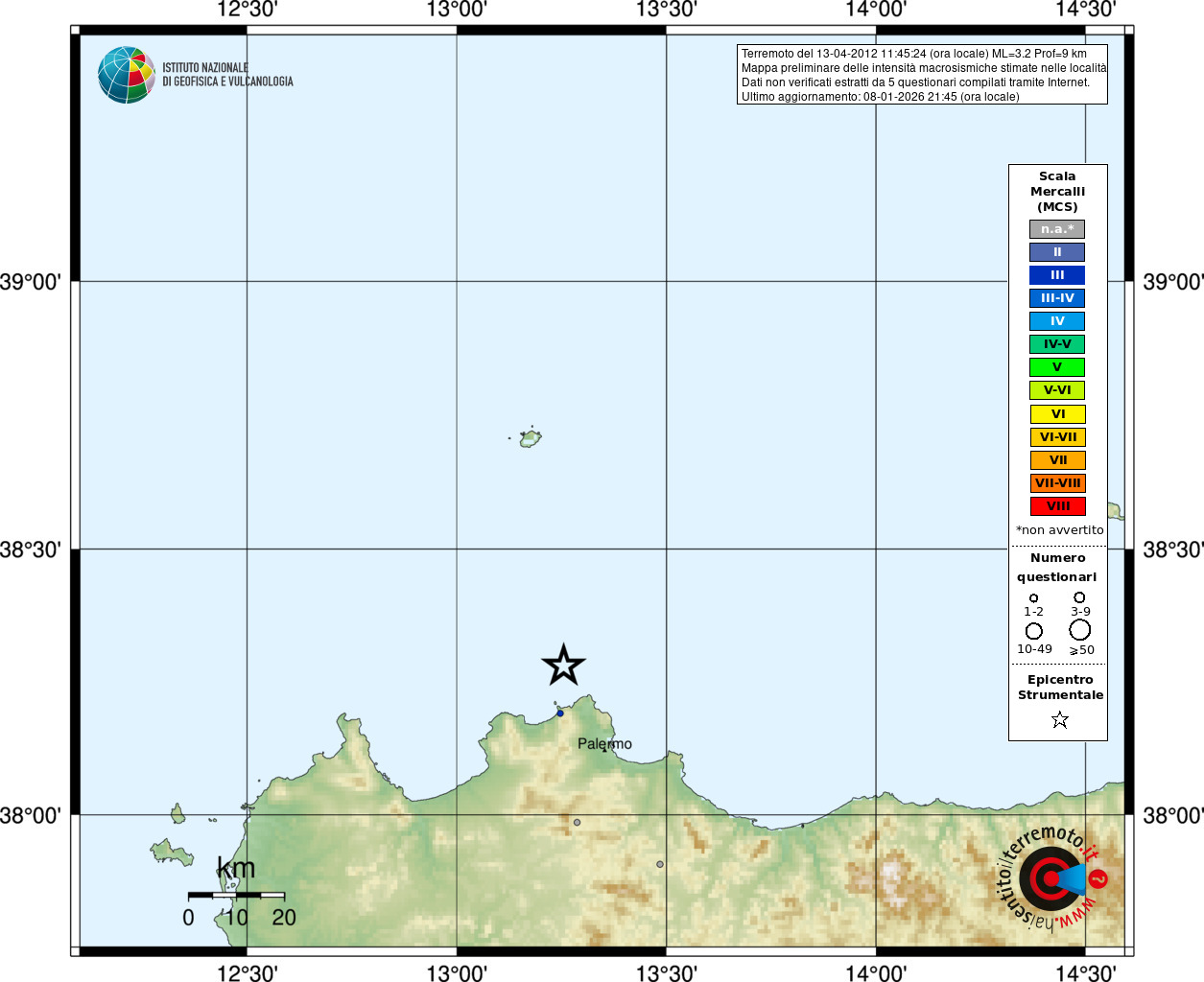
Task: Select the red VIII intensity swatch
Action: coord(1058,506)
